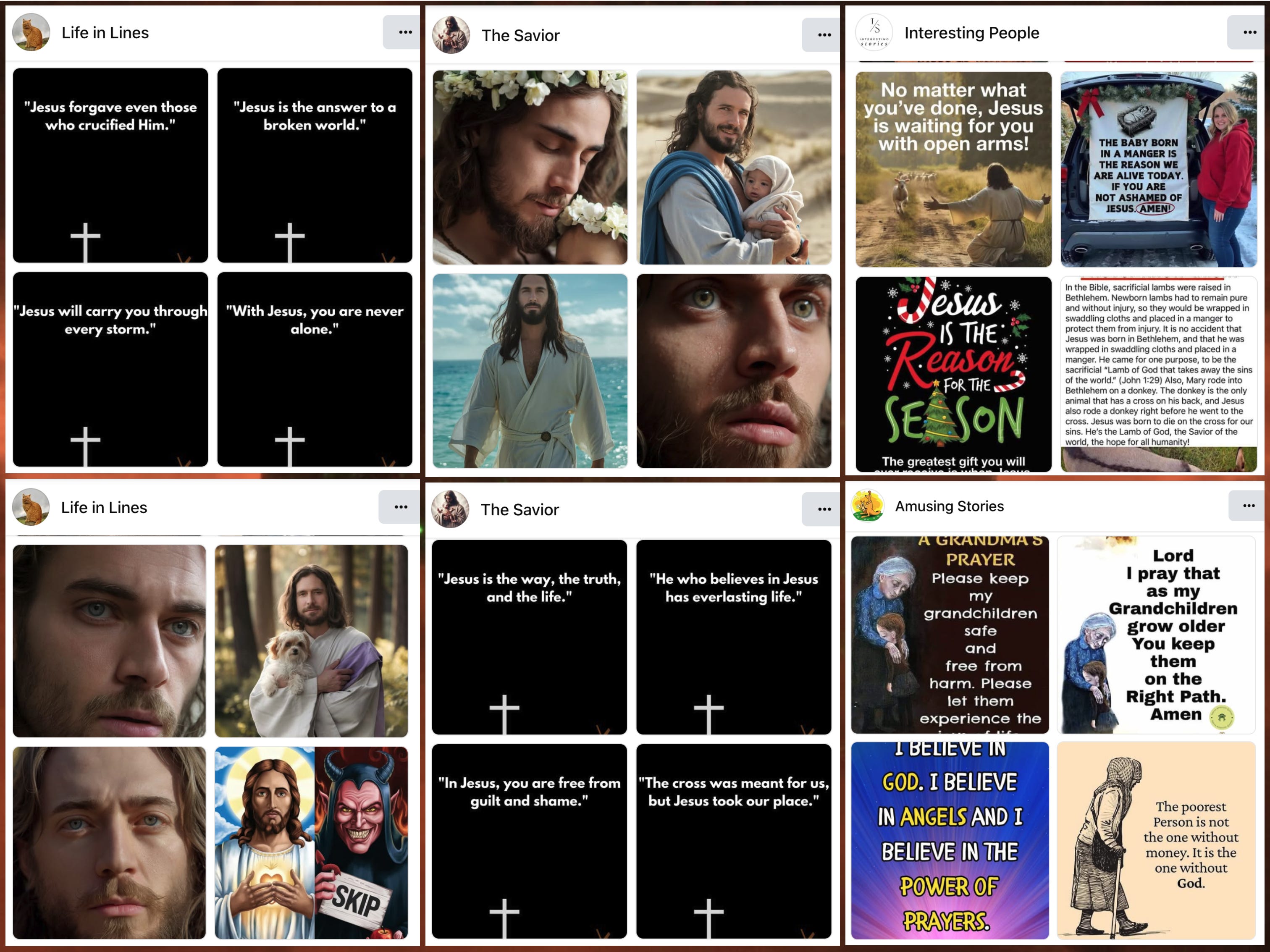
Task: Open the 'Jesus is the way, the truth, and the life' card
Action: 529,637
